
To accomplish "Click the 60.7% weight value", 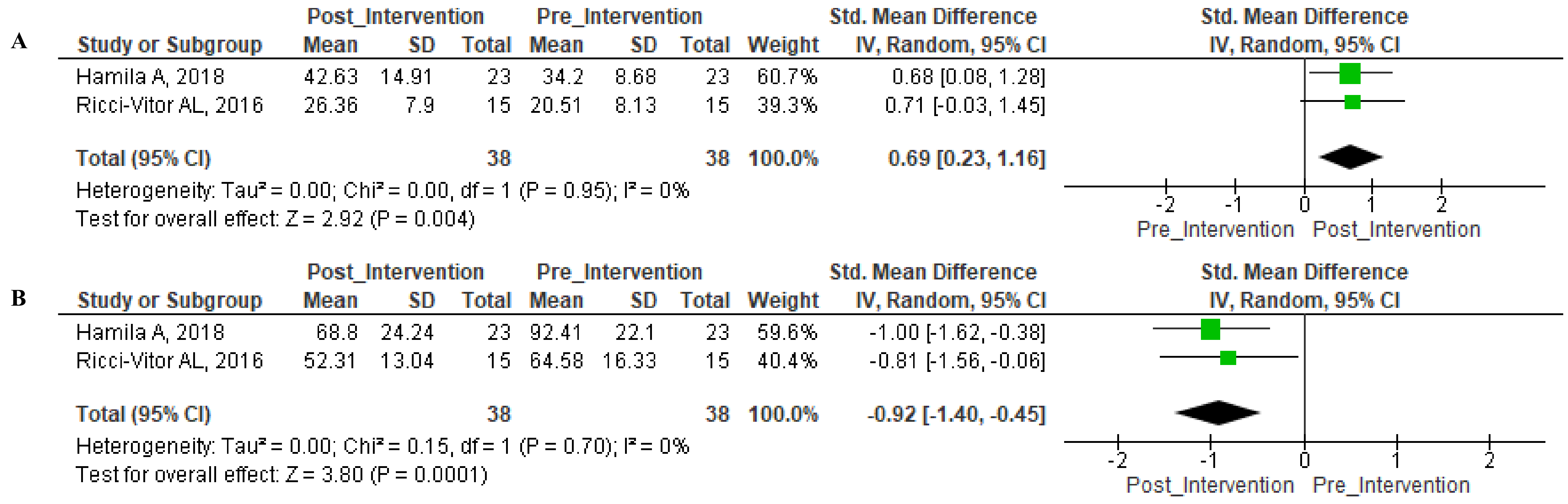I will click(787, 77).
